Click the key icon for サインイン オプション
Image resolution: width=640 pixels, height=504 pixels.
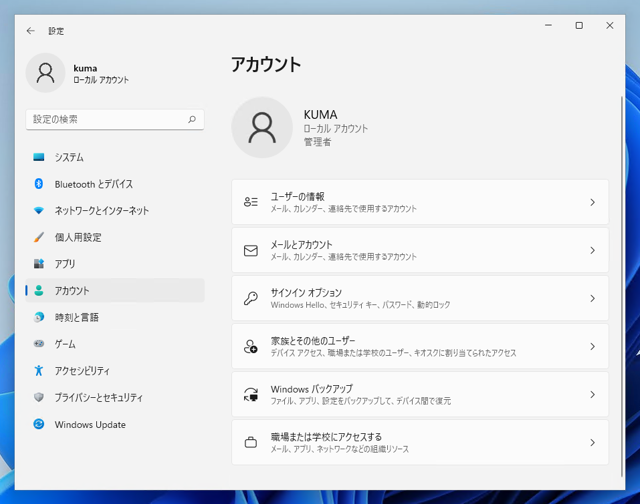(x=251, y=298)
